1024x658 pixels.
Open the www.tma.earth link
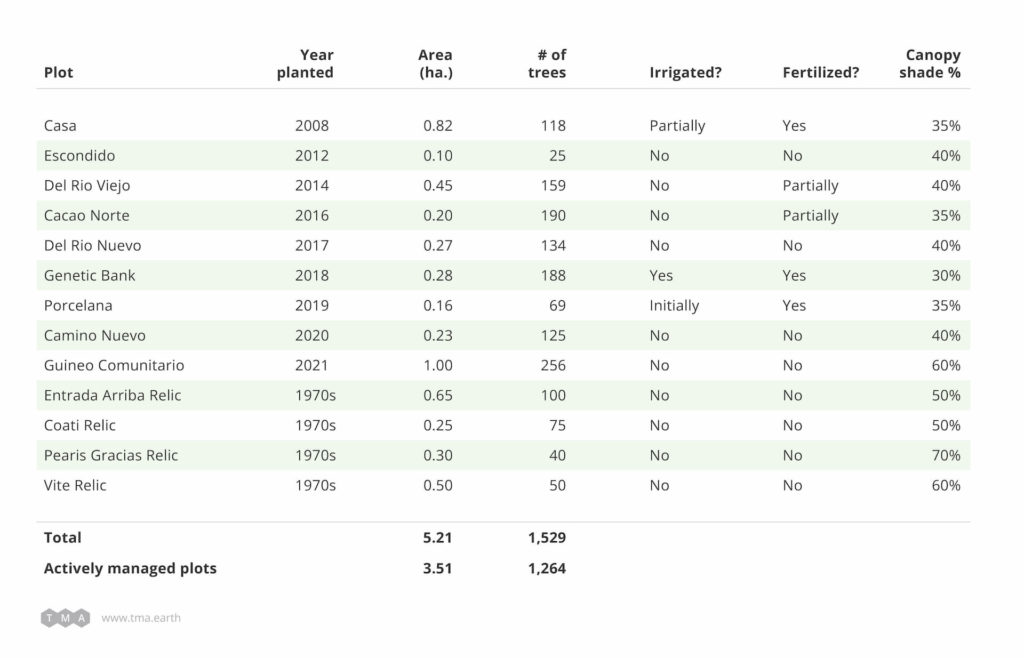(x=141, y=618)
